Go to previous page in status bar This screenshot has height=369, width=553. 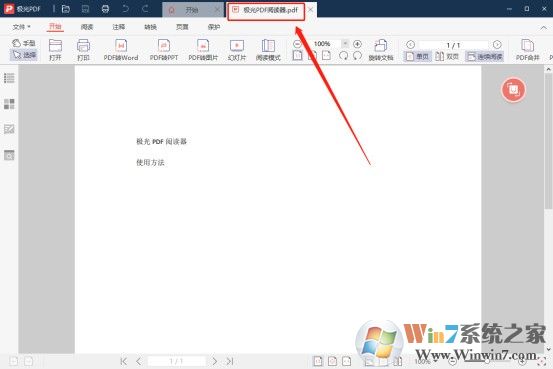[x=139, y=361]
